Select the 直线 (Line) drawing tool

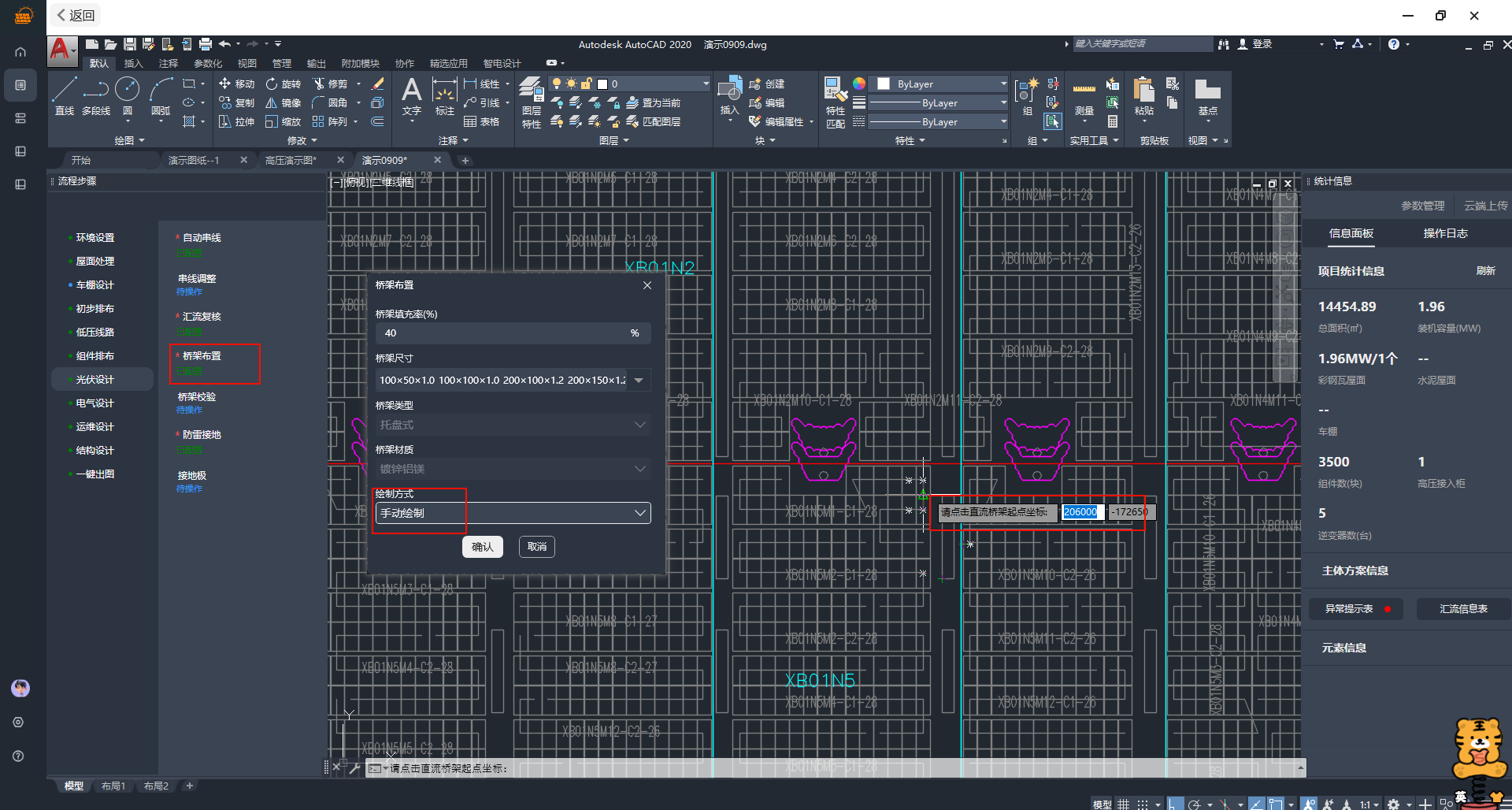65,95
